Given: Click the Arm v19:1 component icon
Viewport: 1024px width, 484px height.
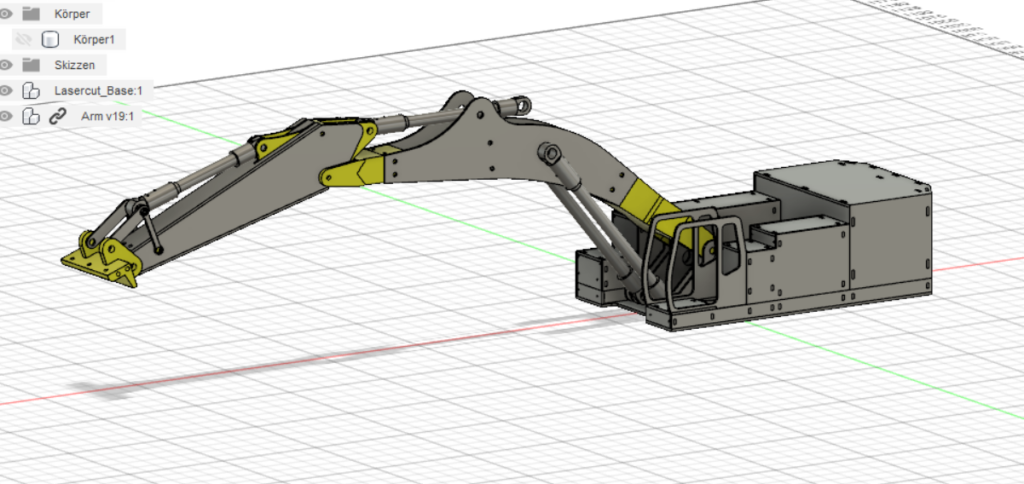Looking at the screenshot, I should click(x=31, y=116).
